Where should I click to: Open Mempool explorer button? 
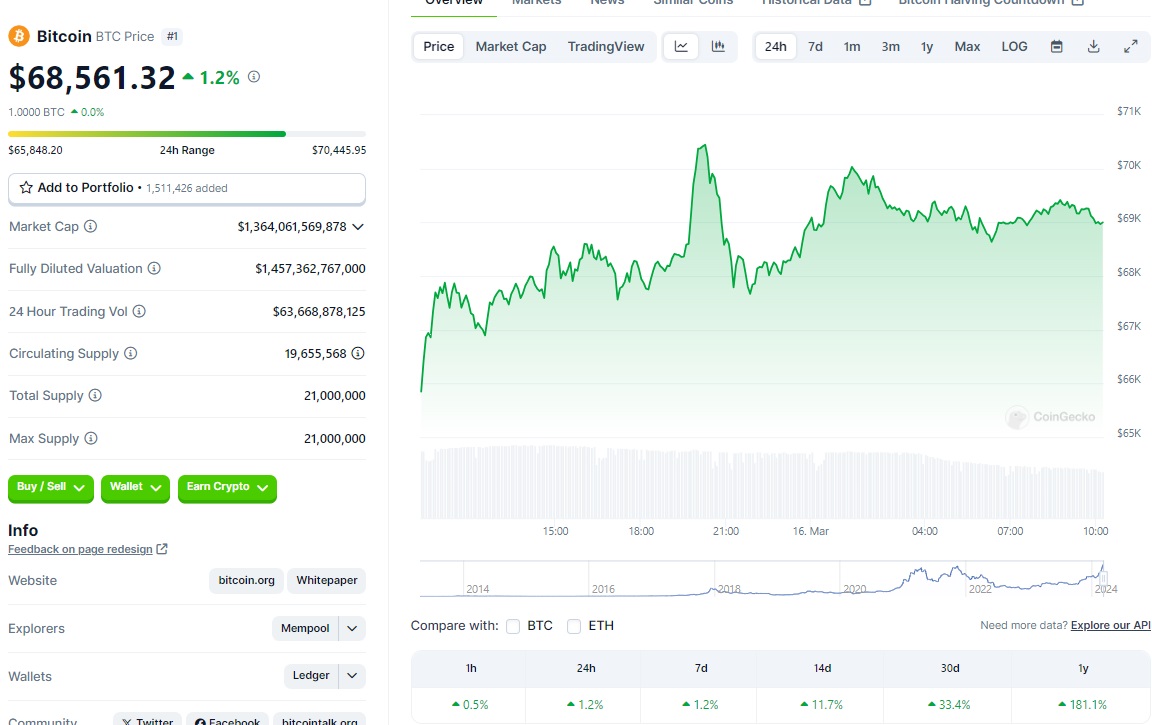pos(305,628)
